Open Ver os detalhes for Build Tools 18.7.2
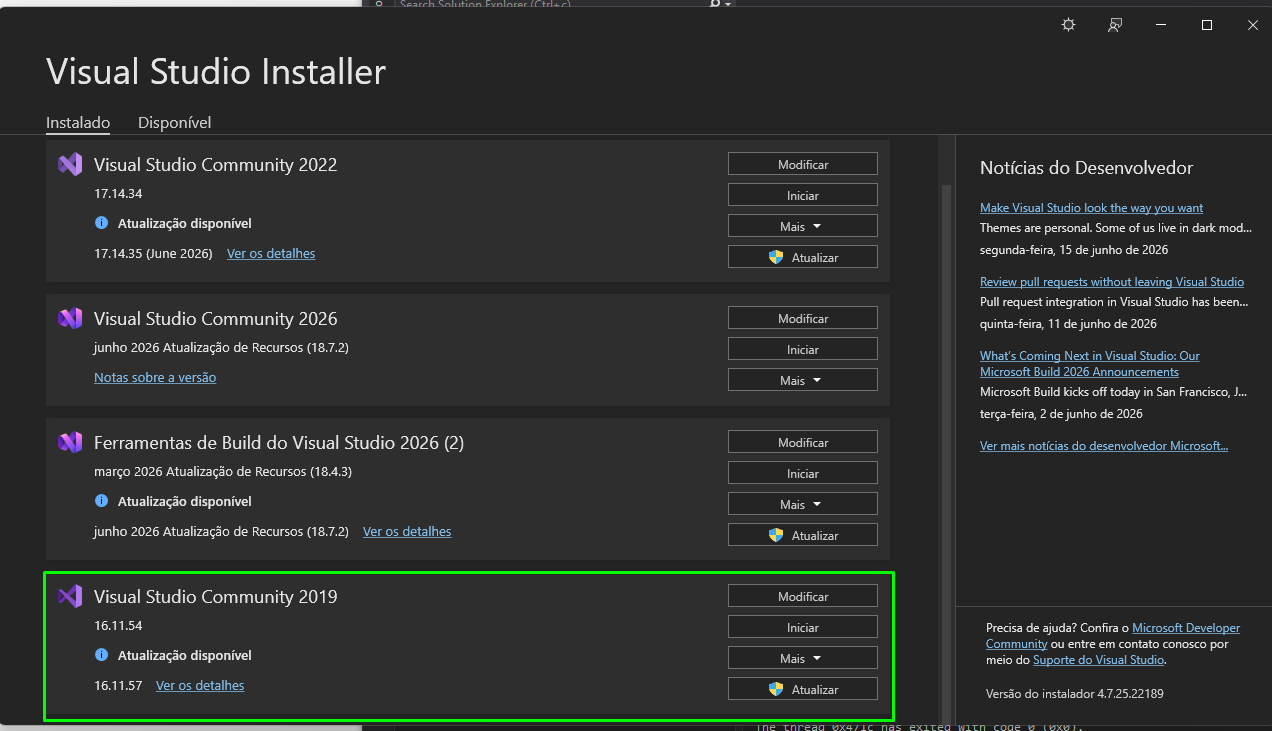1272x731 pixels. click(x=407, y=531)
